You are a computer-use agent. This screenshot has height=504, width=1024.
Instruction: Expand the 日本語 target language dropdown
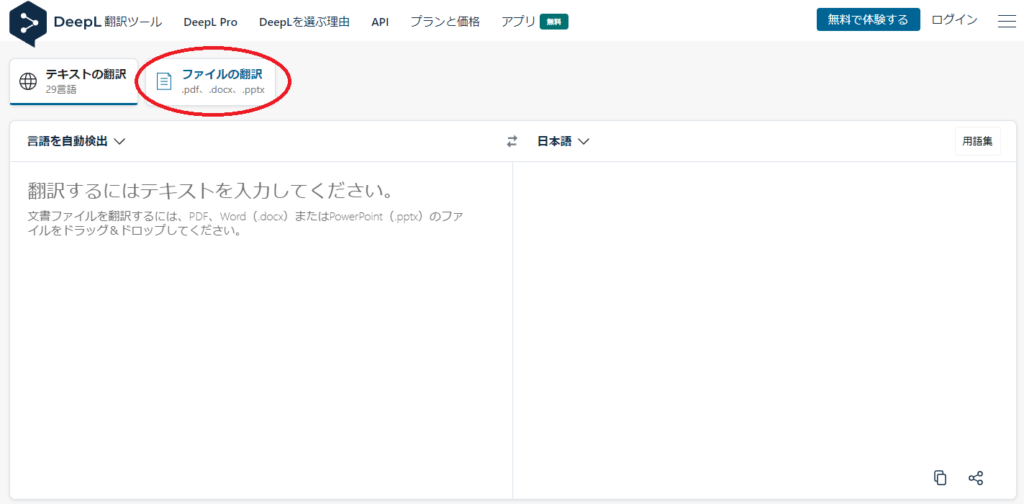[563, 141]
